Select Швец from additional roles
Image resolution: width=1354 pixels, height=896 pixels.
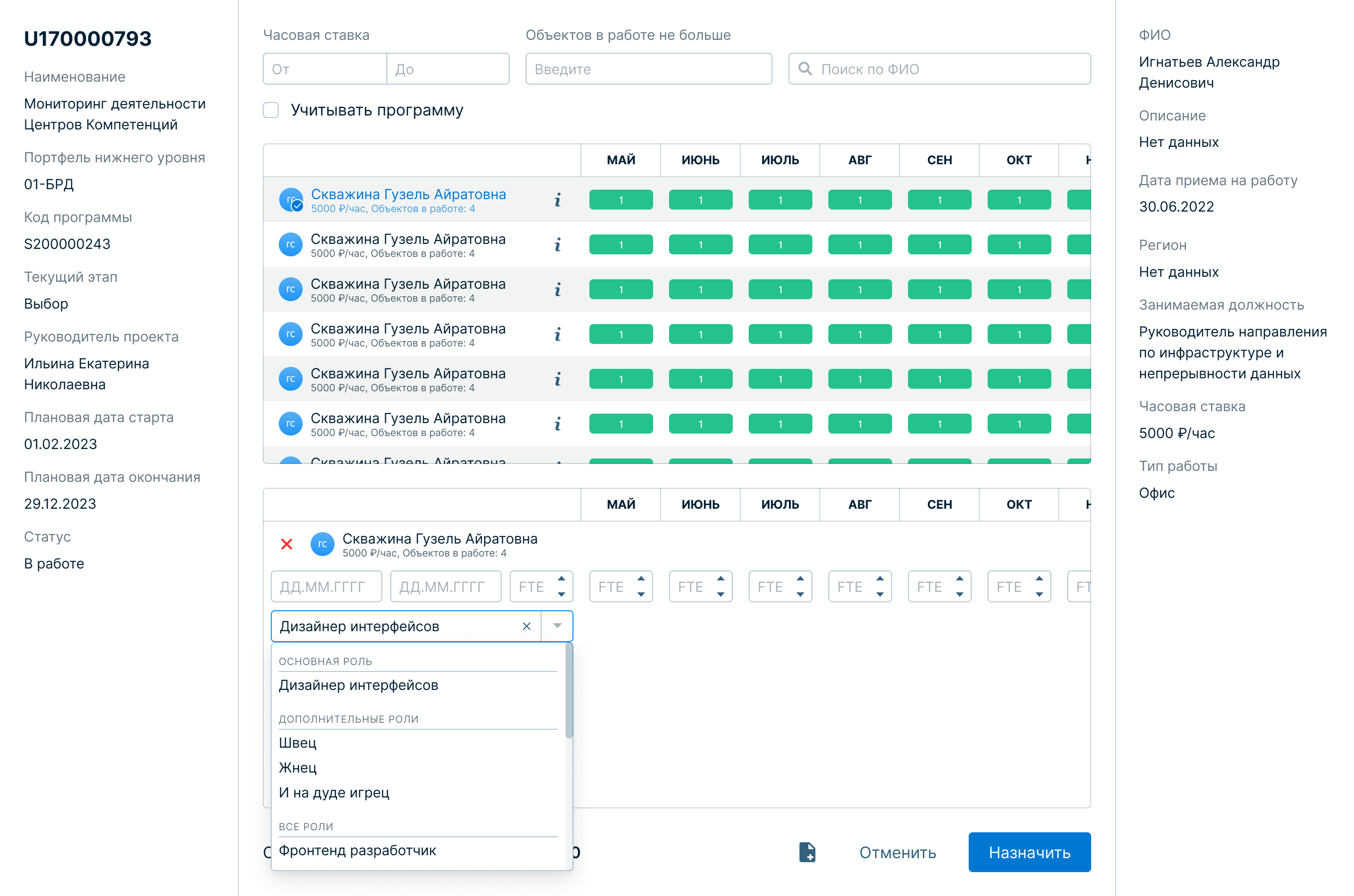point(298,743)
